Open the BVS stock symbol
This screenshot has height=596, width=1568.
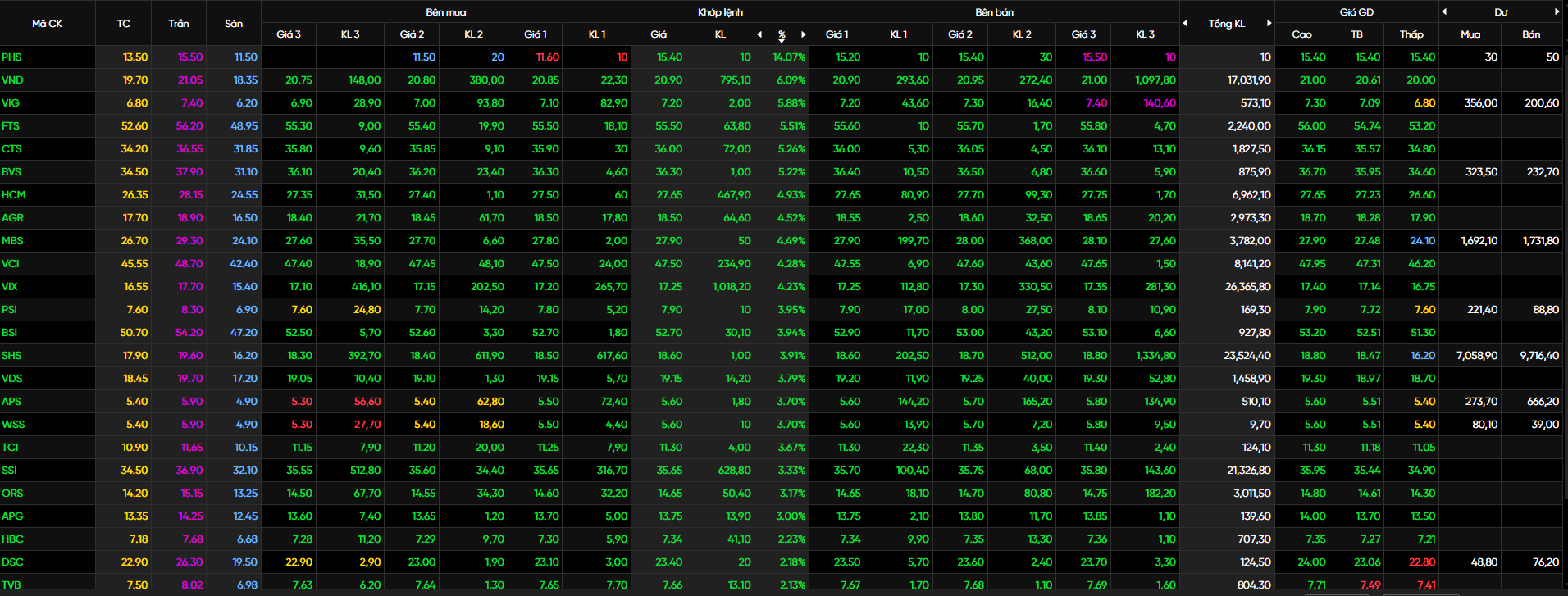click(x=11, y=172)
